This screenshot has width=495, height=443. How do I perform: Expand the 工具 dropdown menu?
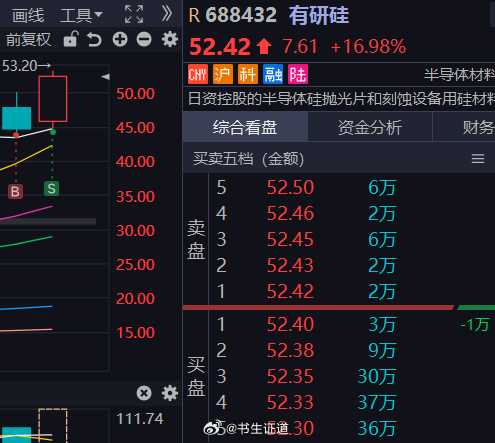point(81,15)
